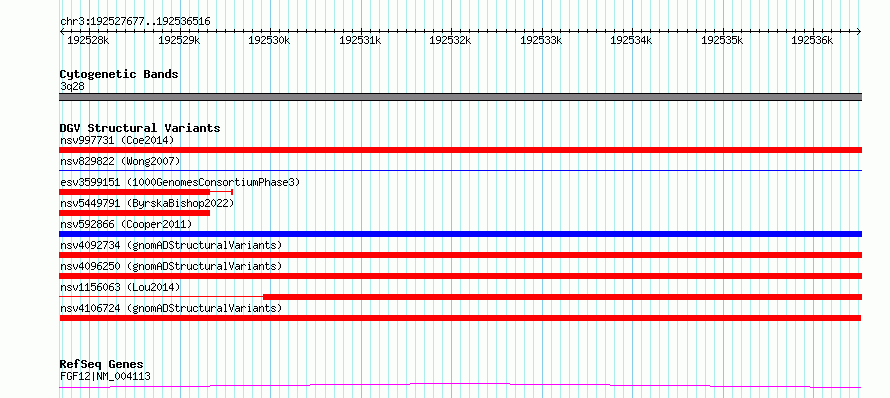
Task: Open the nsv829822 (Wong2007) variant label
Action: (120, 161)
